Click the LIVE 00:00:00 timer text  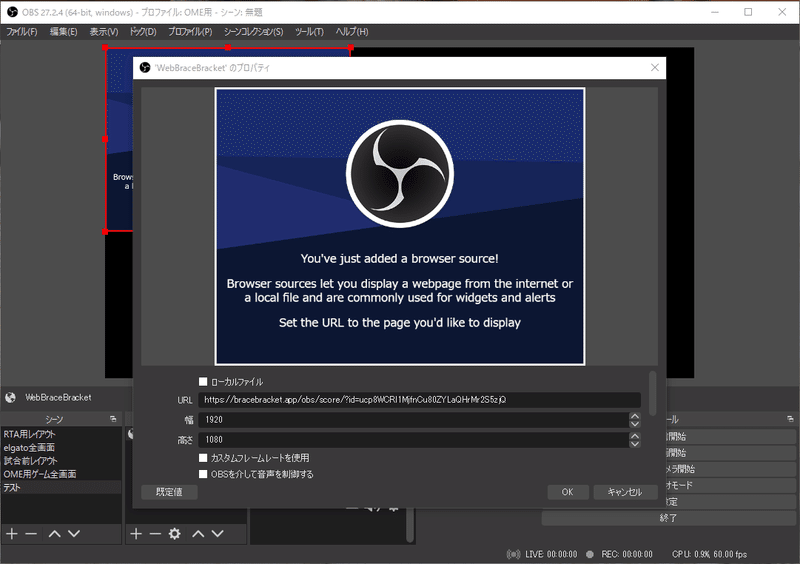pyautogui.click(x=551, y=554)
